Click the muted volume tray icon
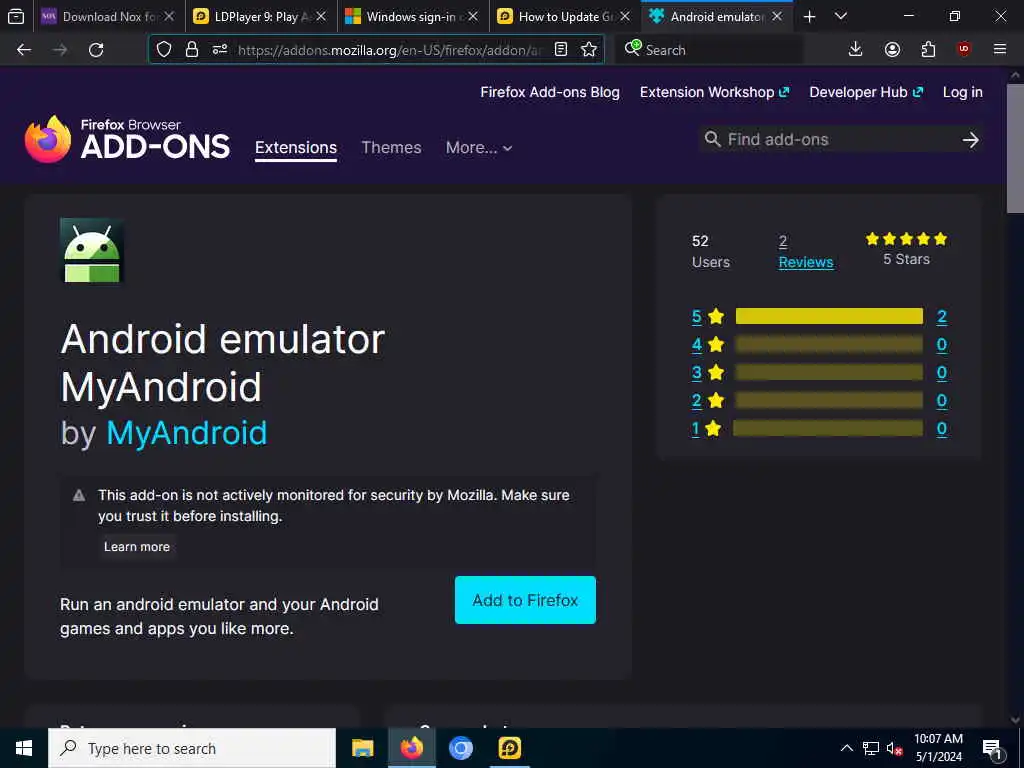 (894, 748)
